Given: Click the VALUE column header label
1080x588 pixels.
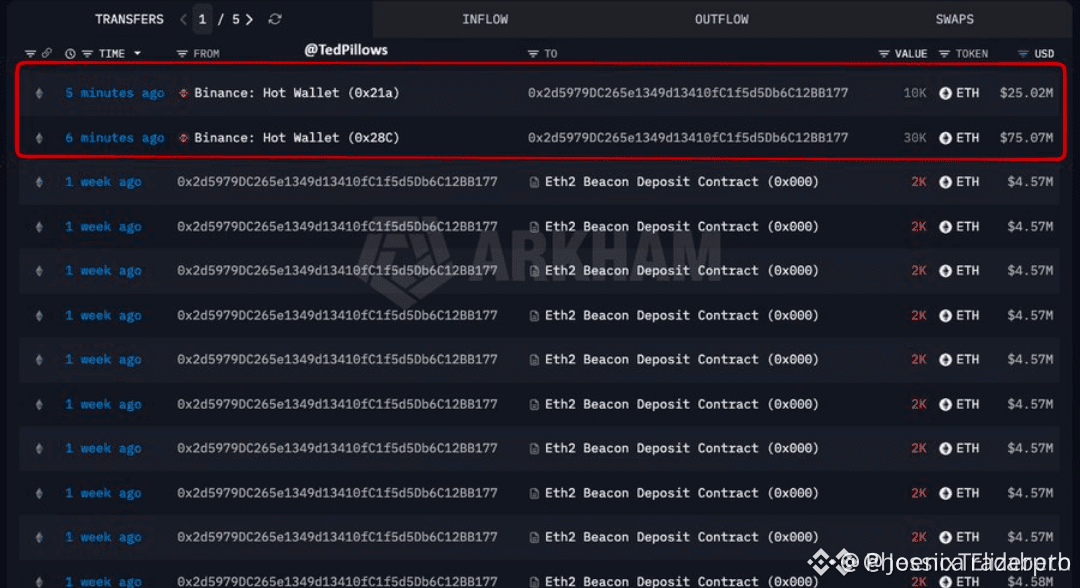Looking at the screenshot, I should (911, 53).
